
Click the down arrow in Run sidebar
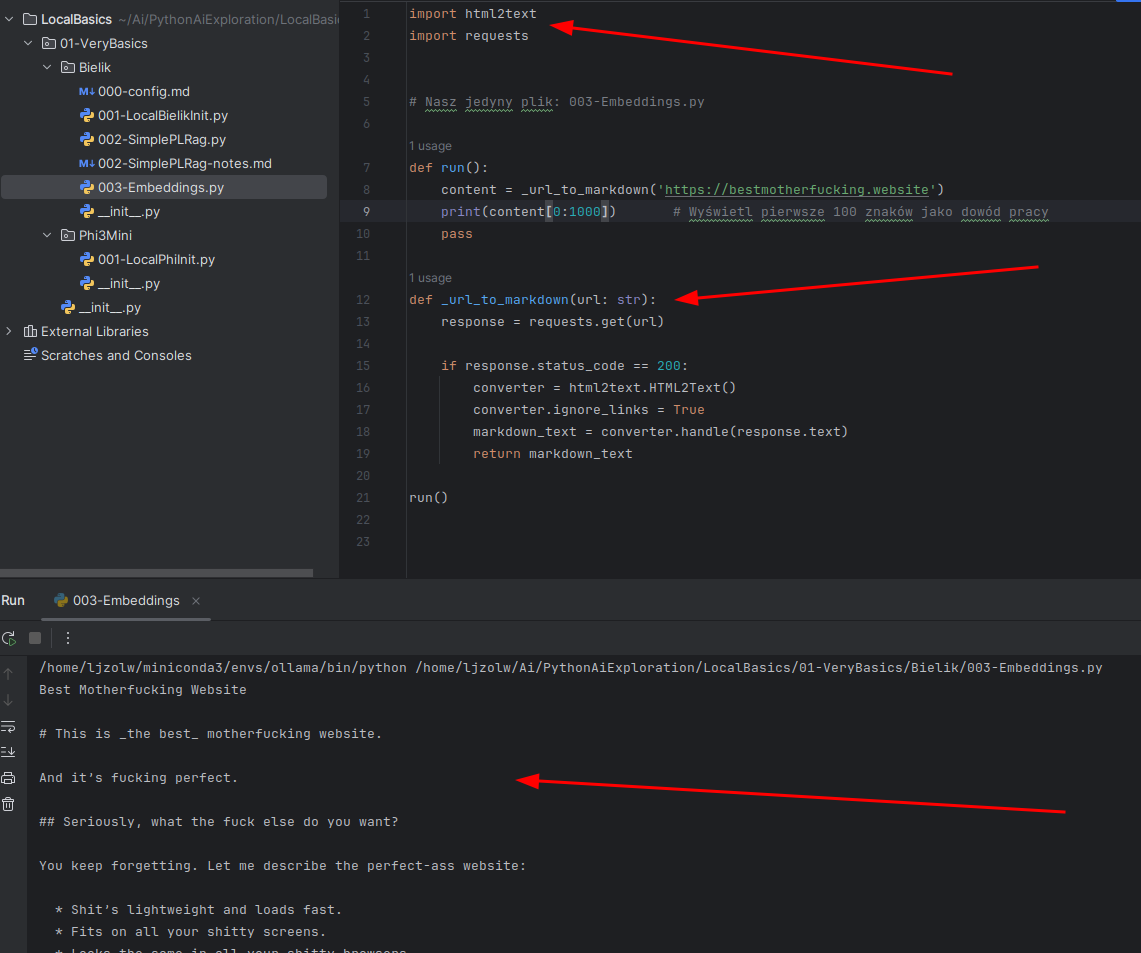coord(9,700)
